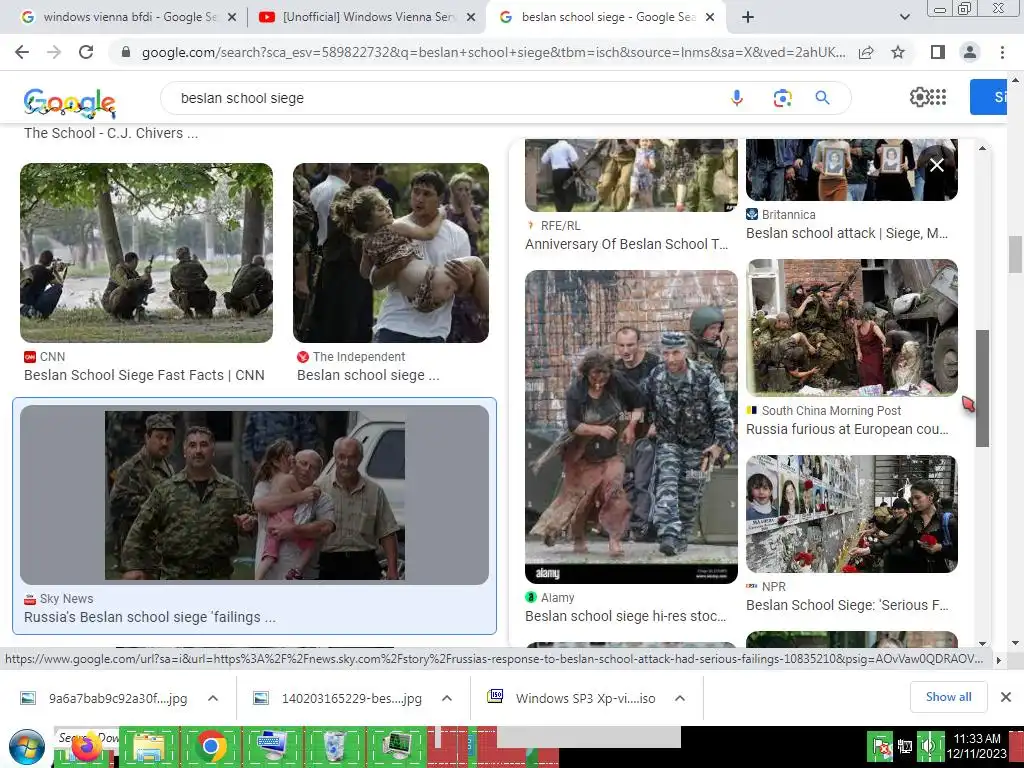Viewport: 1024px width, 768px height.
Task: Close the image preview panel
Action: click(x=936, y=165)
